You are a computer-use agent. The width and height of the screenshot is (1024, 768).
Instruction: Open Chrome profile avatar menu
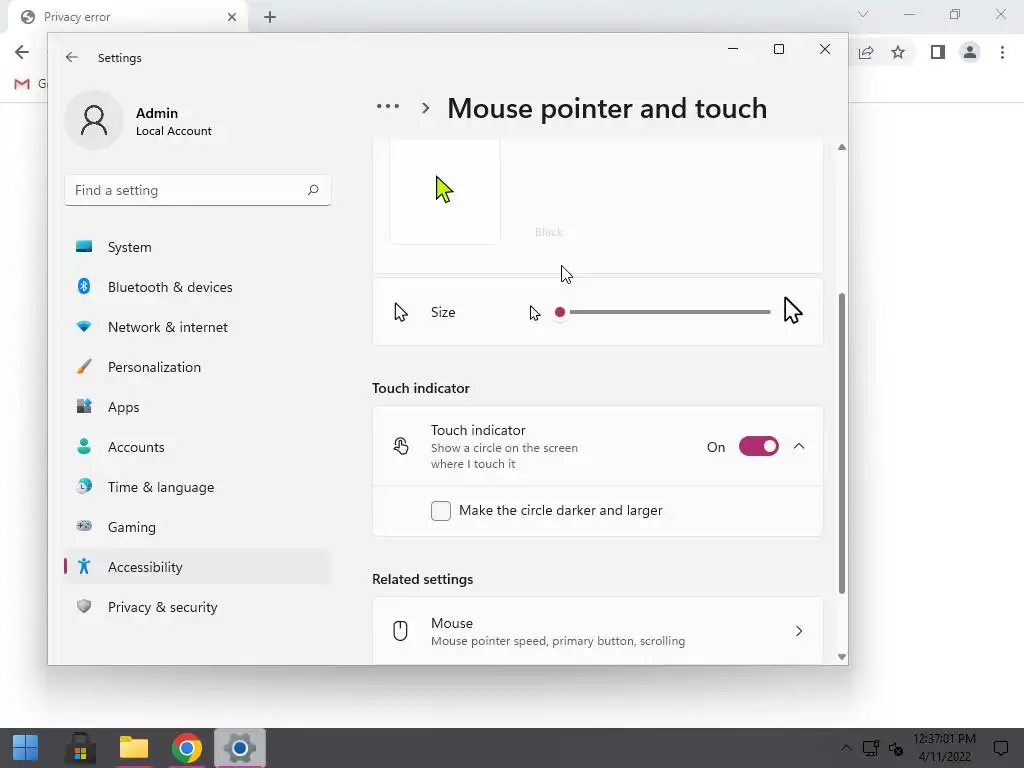pos(970,52)
